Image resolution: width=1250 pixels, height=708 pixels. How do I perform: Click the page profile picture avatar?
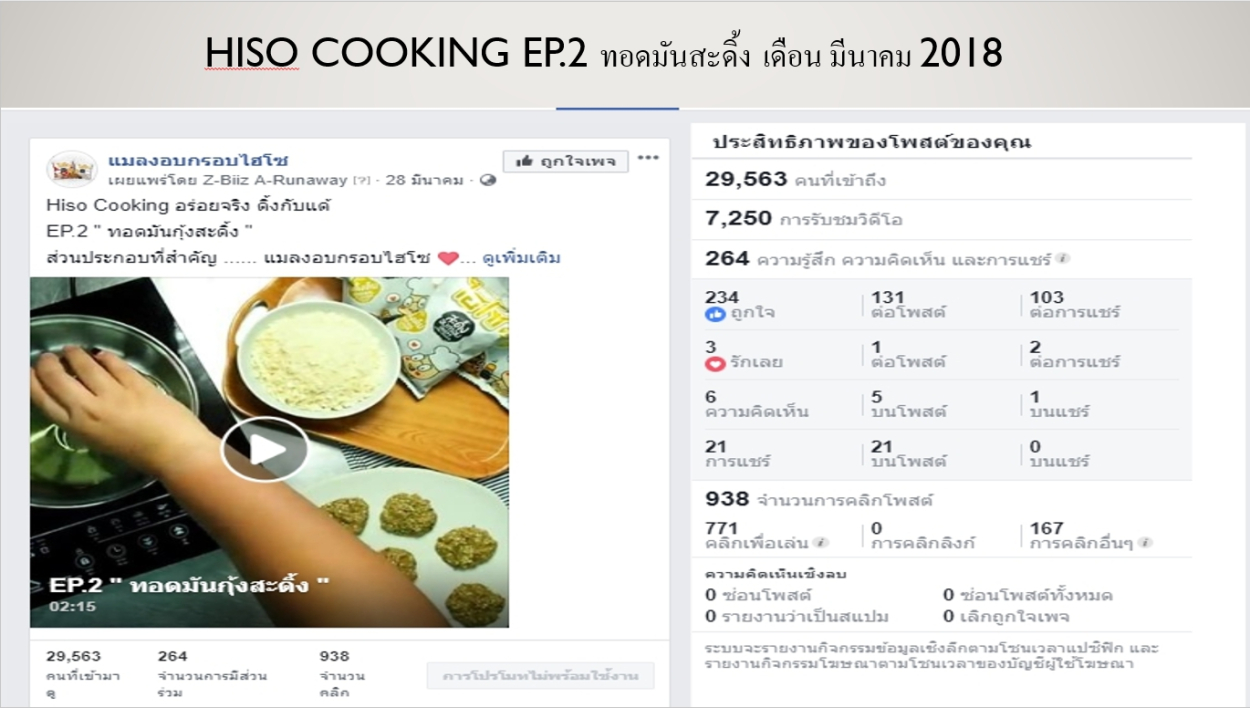pyautogui.click(x=71, y=169)
